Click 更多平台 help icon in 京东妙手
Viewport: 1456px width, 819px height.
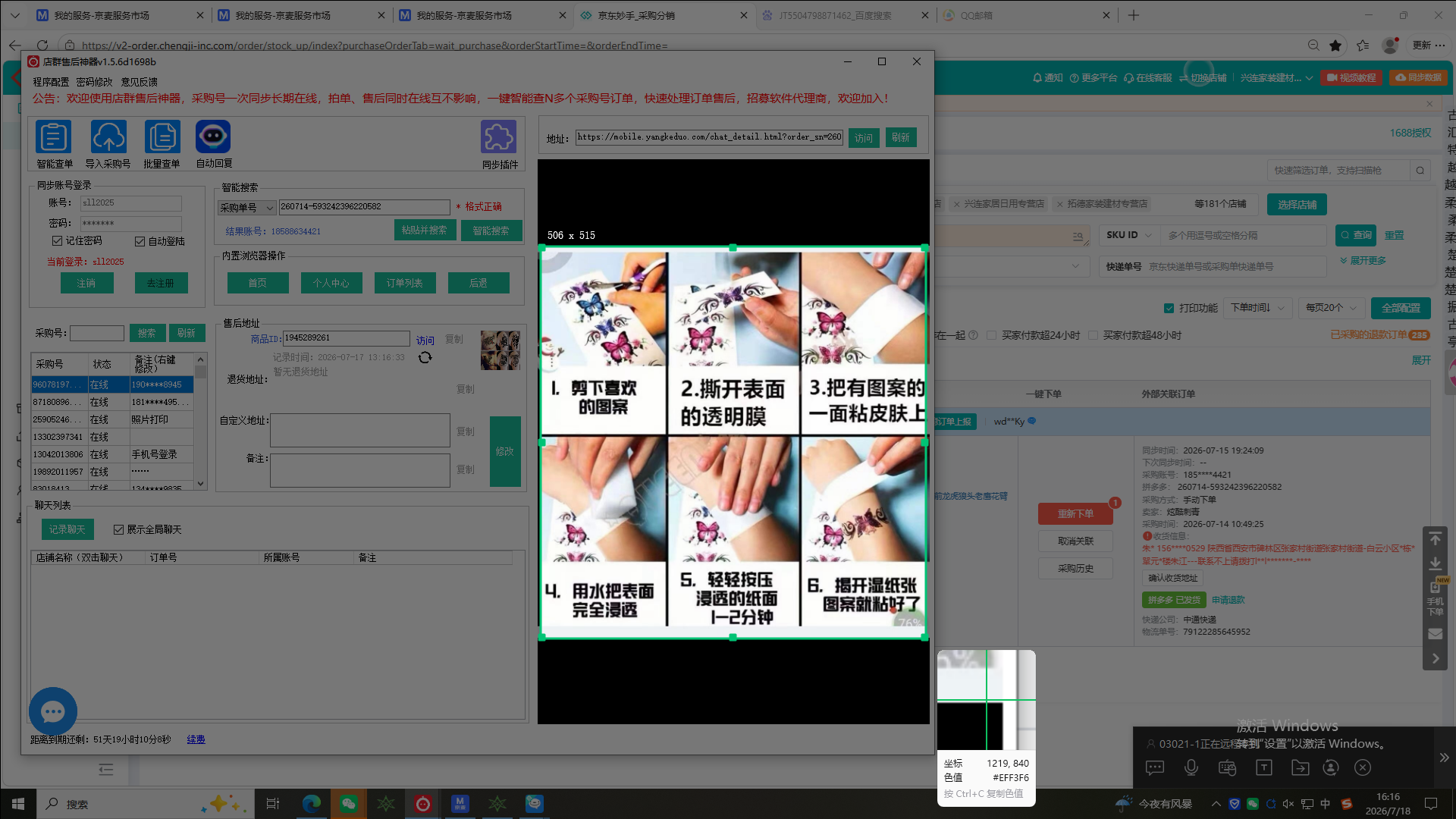pyautogui.click(x=1093, y=78)
